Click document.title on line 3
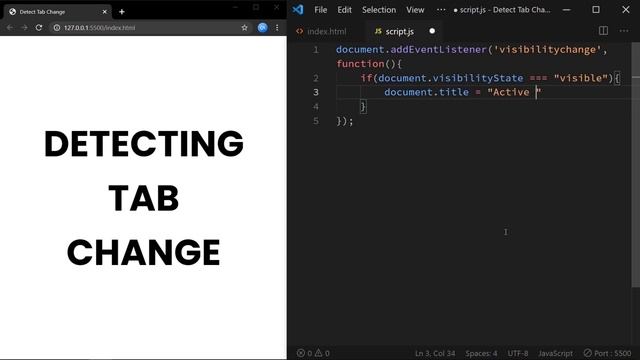This screenshot has width=640, height=360. 426,92
